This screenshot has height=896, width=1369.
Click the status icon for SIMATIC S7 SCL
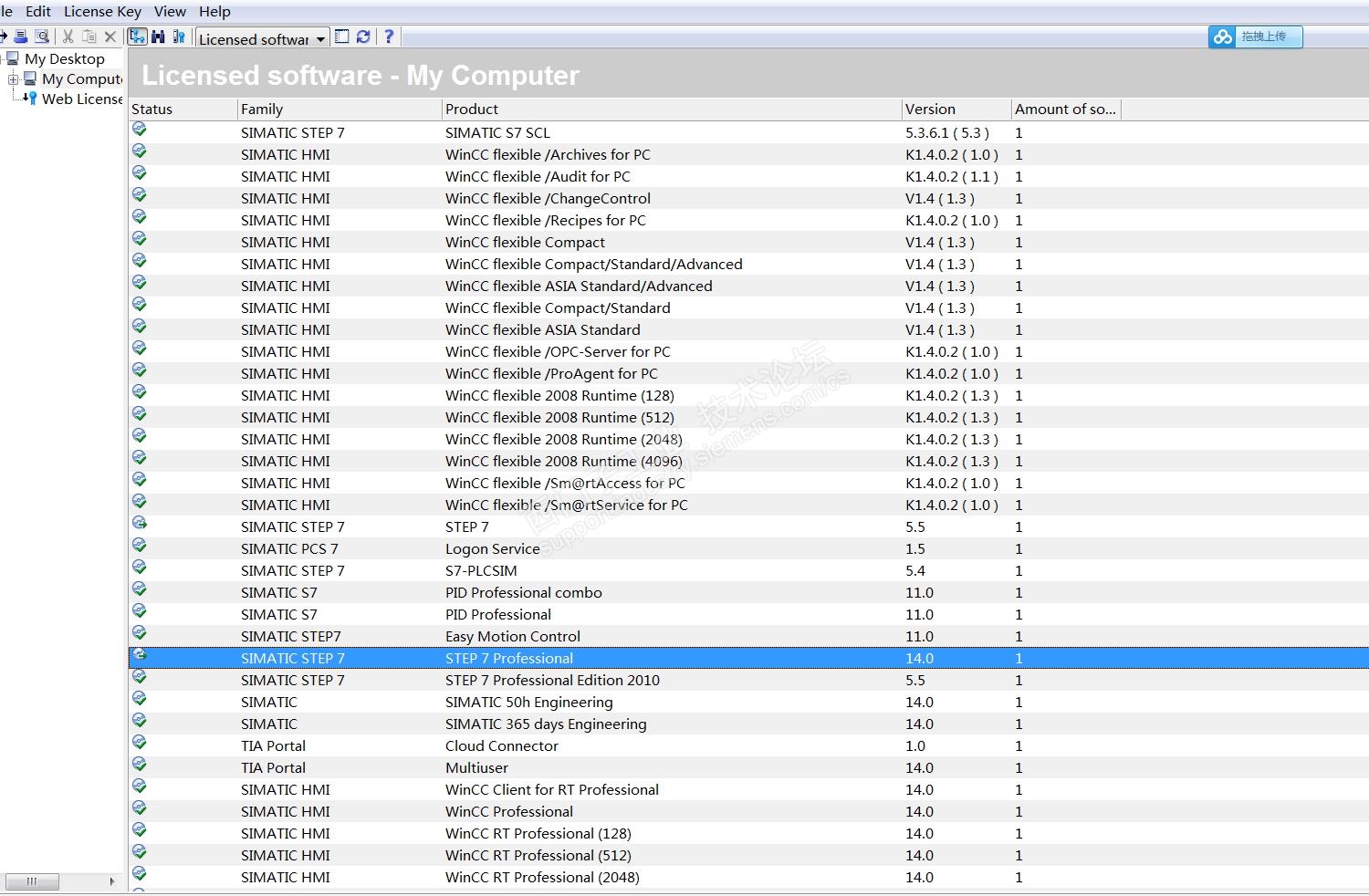[140, 130]
